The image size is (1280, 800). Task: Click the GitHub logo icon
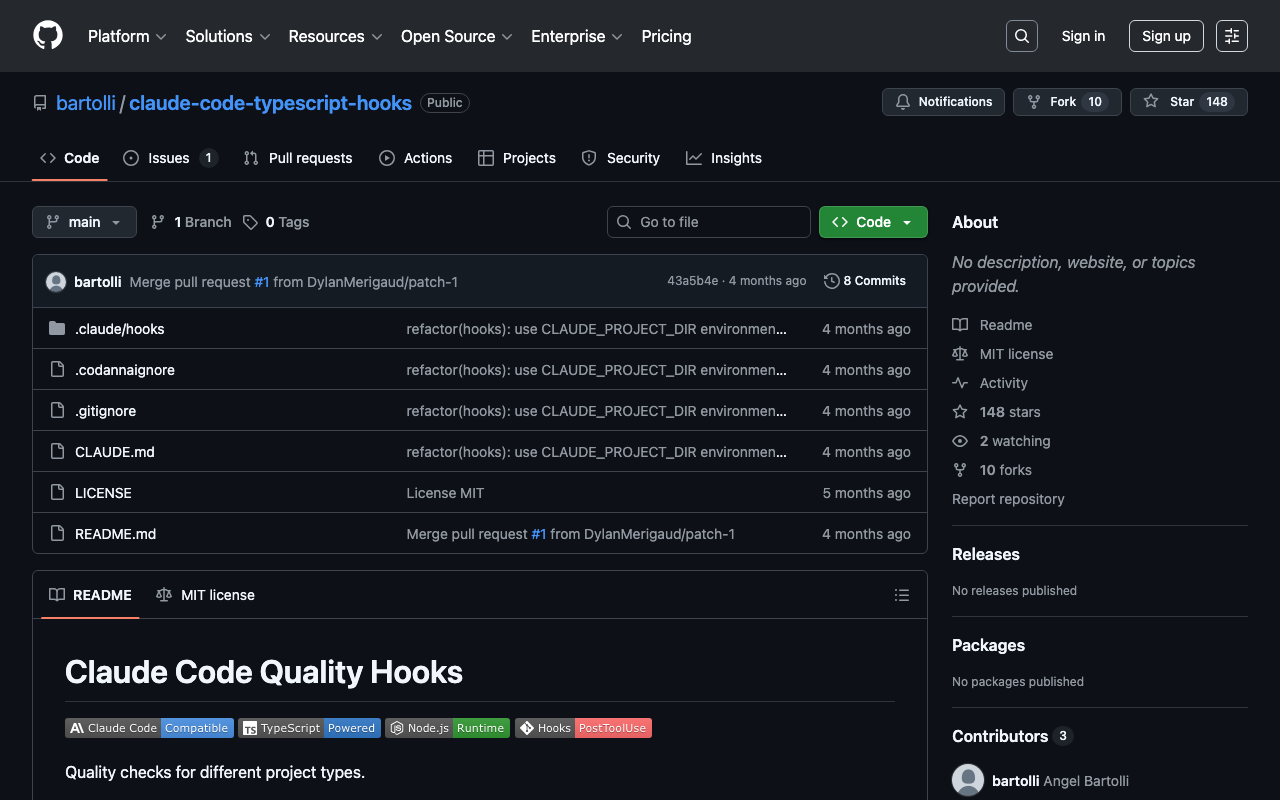pos(48,36)
